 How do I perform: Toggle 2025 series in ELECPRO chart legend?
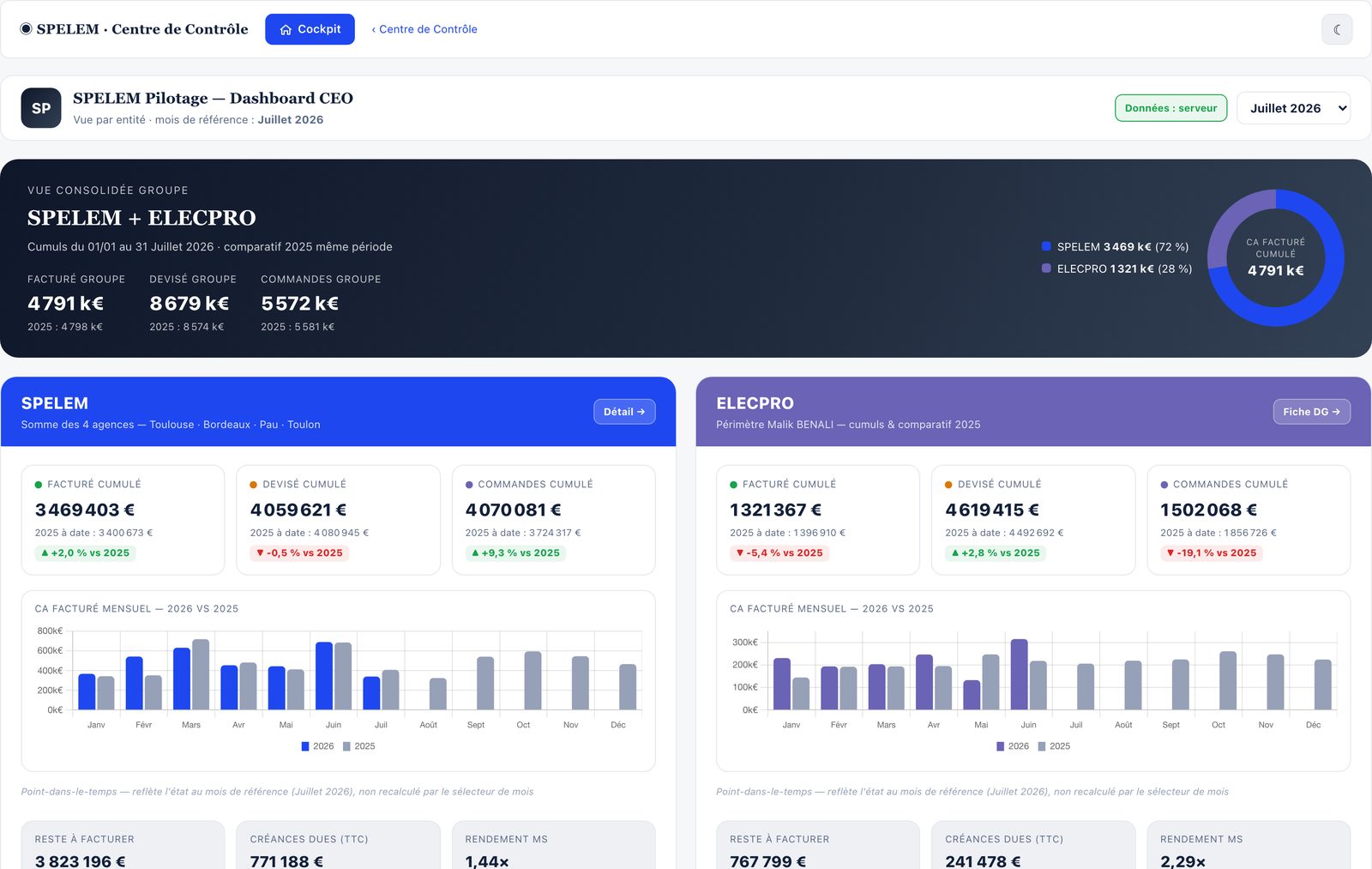[1054, 746]
